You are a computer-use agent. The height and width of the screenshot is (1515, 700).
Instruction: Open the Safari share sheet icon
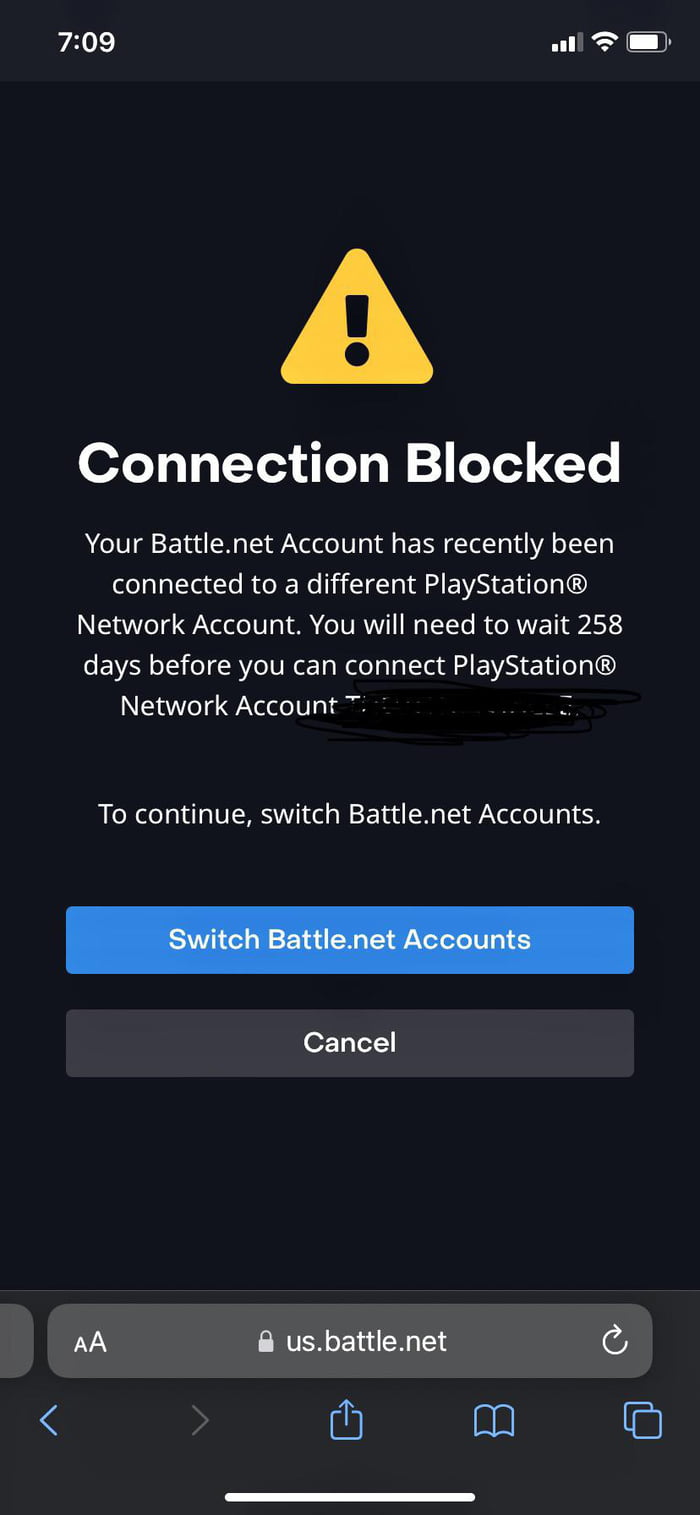tap(345, 1420)
